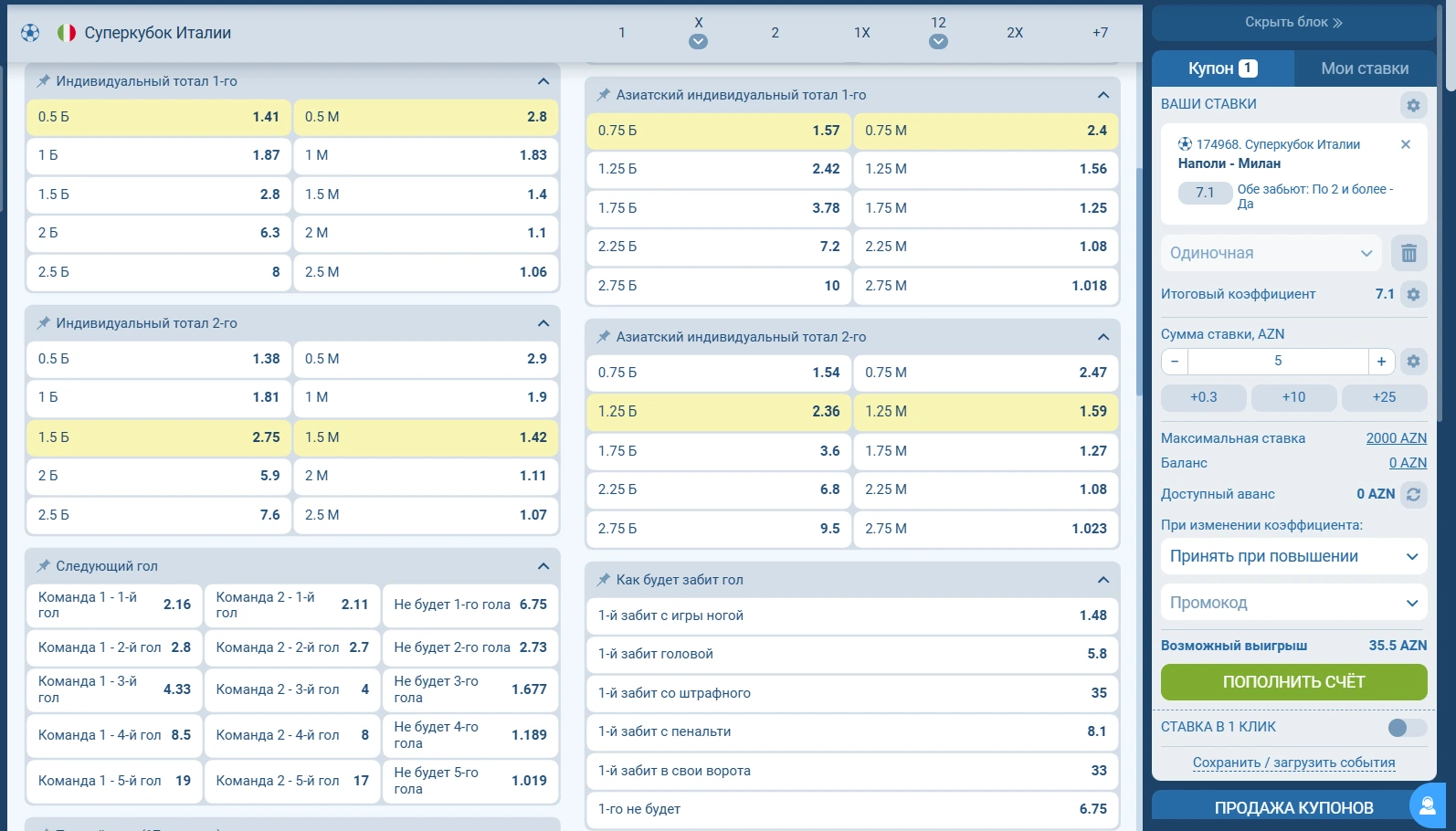Switch to the Мои ставки tab
Viewport: 1456px width, 831px height.
point(1364,68)
